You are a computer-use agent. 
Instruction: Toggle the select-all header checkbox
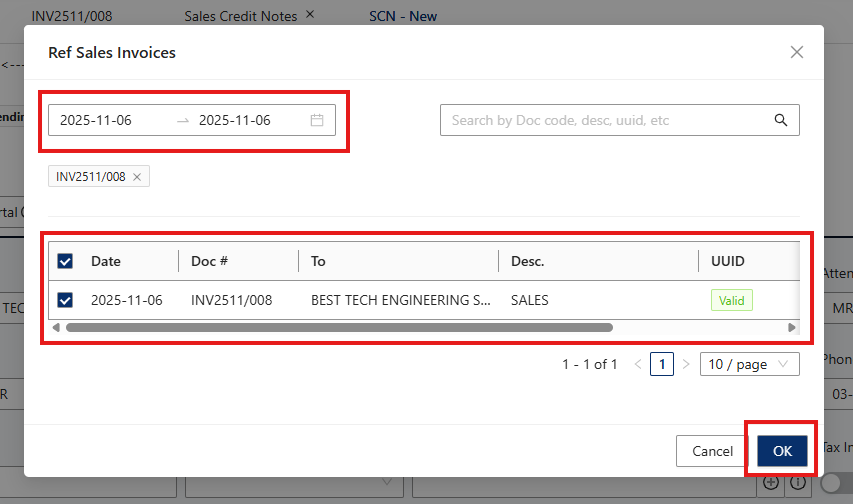65,261
